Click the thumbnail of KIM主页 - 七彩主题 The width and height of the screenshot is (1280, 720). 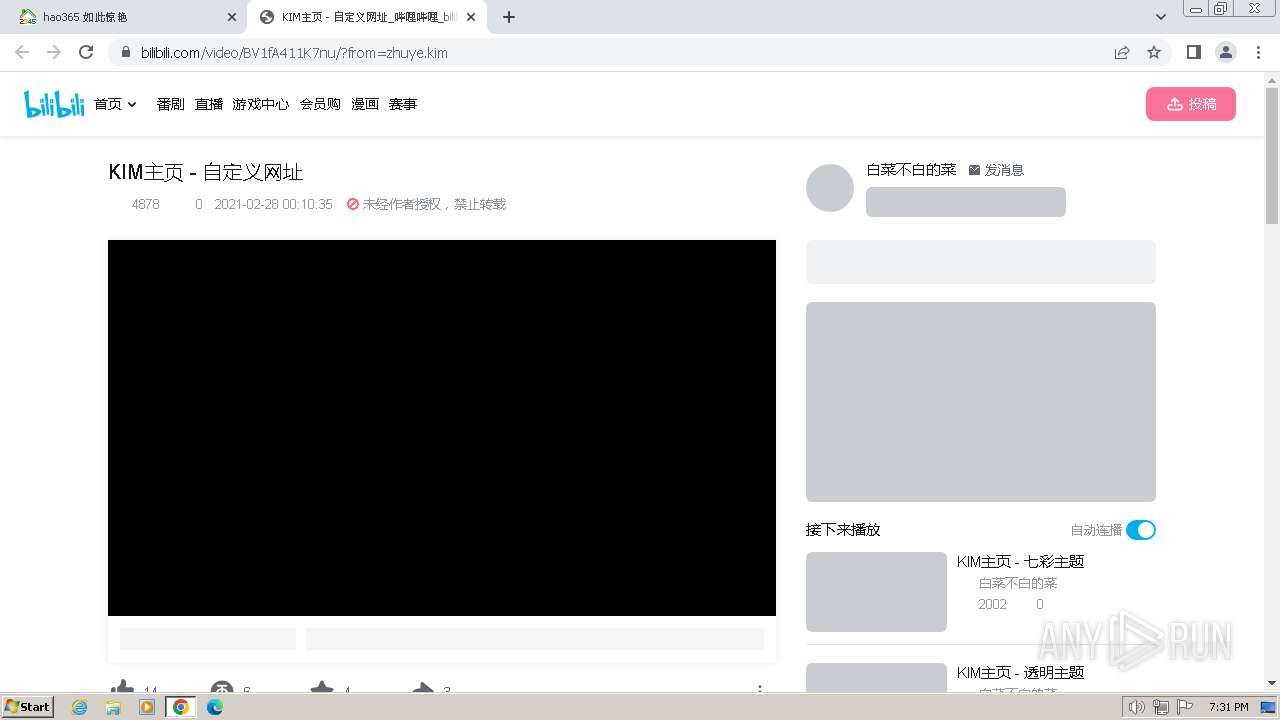pos(876,592)
